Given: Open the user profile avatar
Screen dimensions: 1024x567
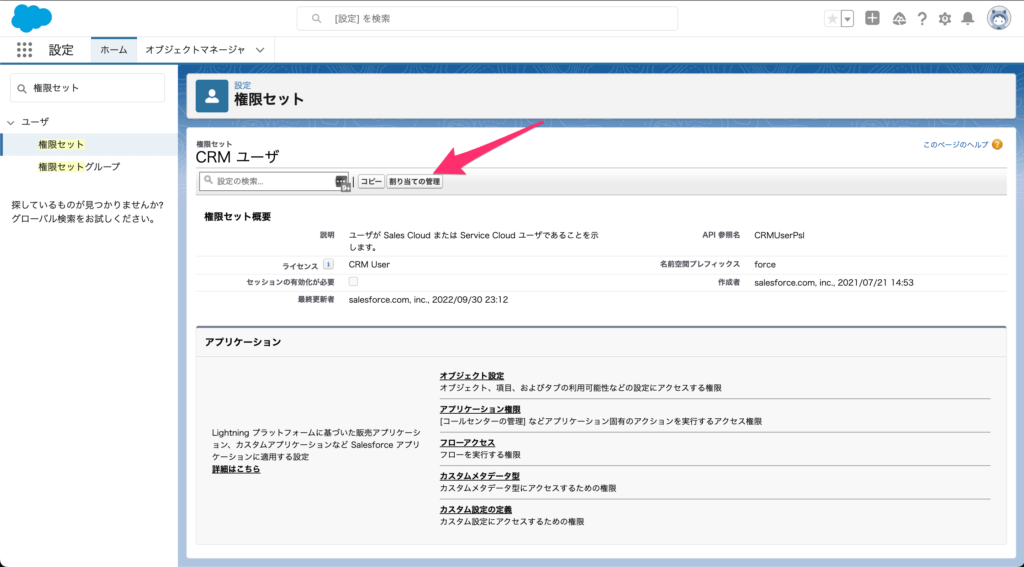Looking at the screenshot, I should [998, 18].
